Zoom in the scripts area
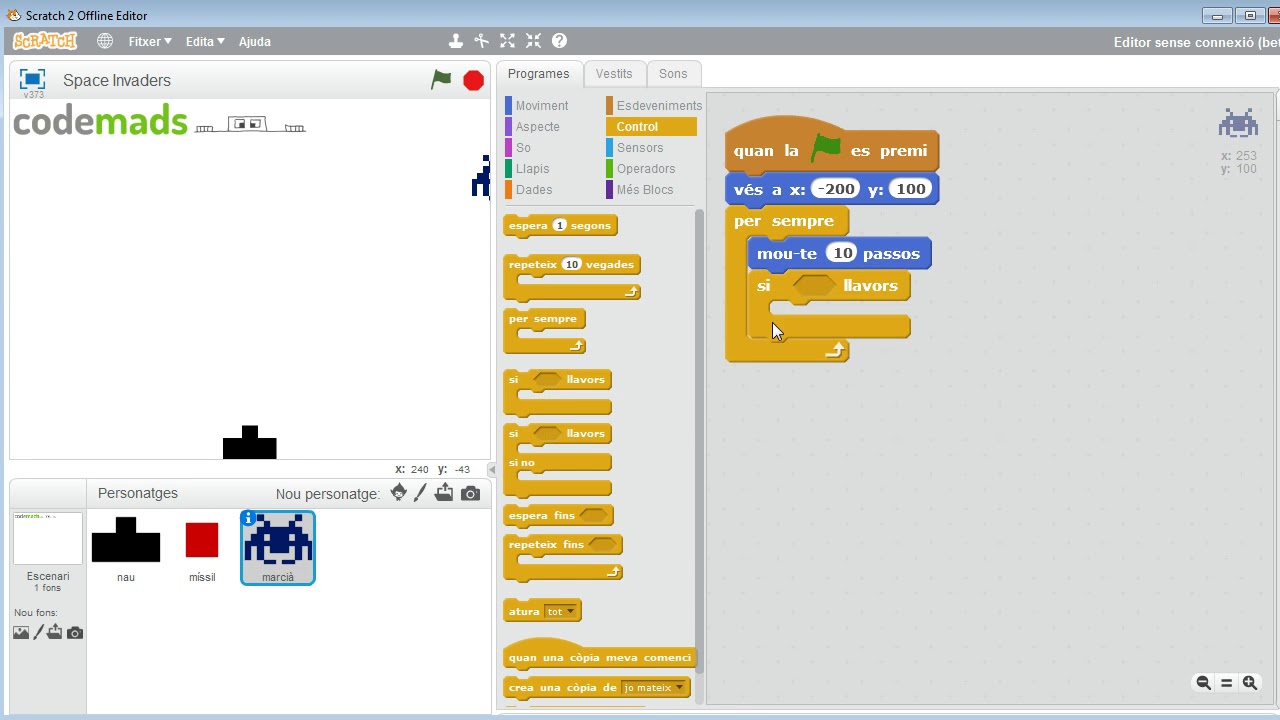Viewport: 1280px width, 720px height. click(1250, 683)
